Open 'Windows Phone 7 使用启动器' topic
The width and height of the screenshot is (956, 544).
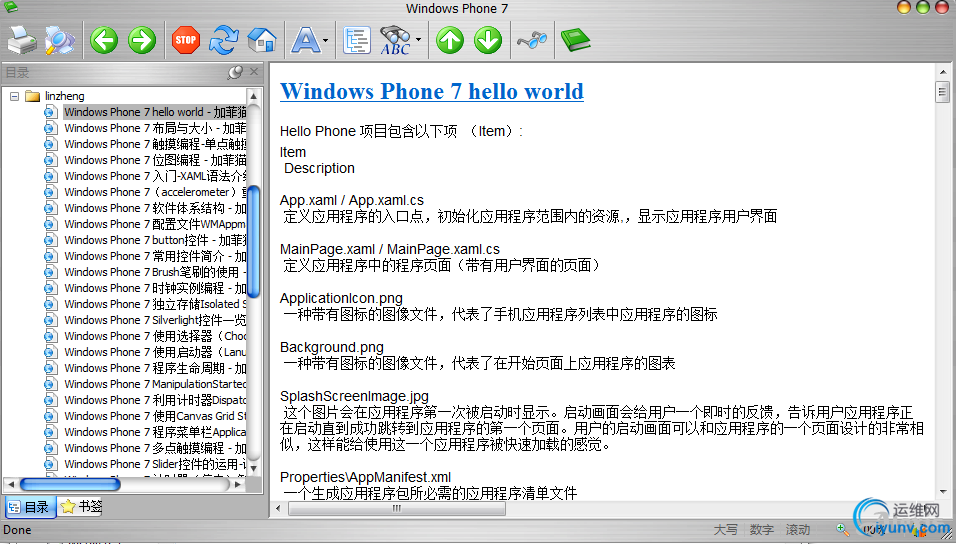155,352
